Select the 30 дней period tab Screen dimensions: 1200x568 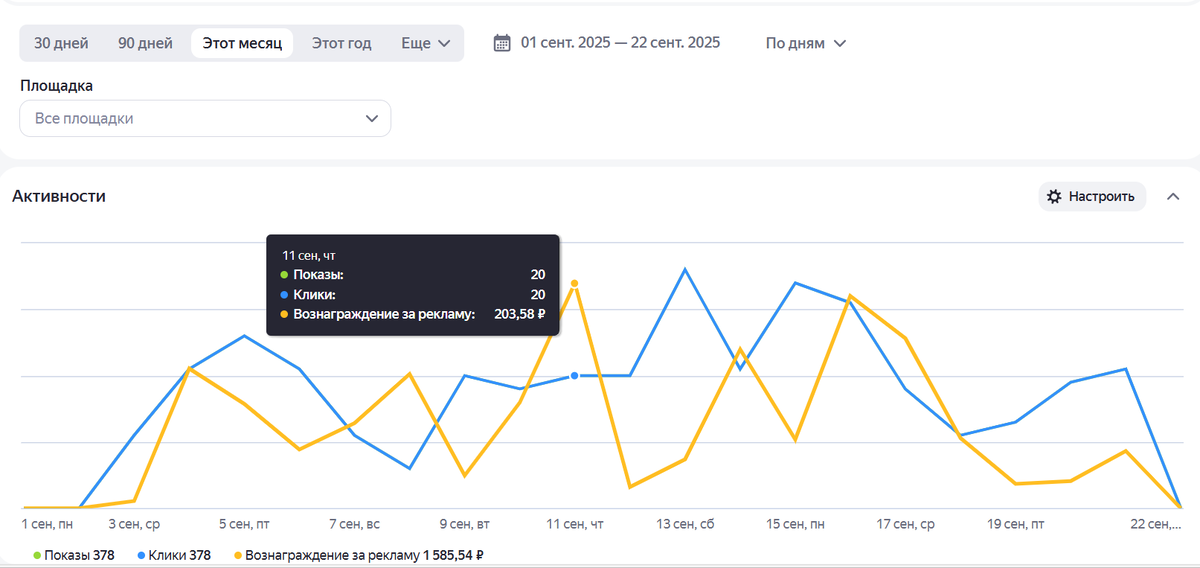click(x=61, y=43)
